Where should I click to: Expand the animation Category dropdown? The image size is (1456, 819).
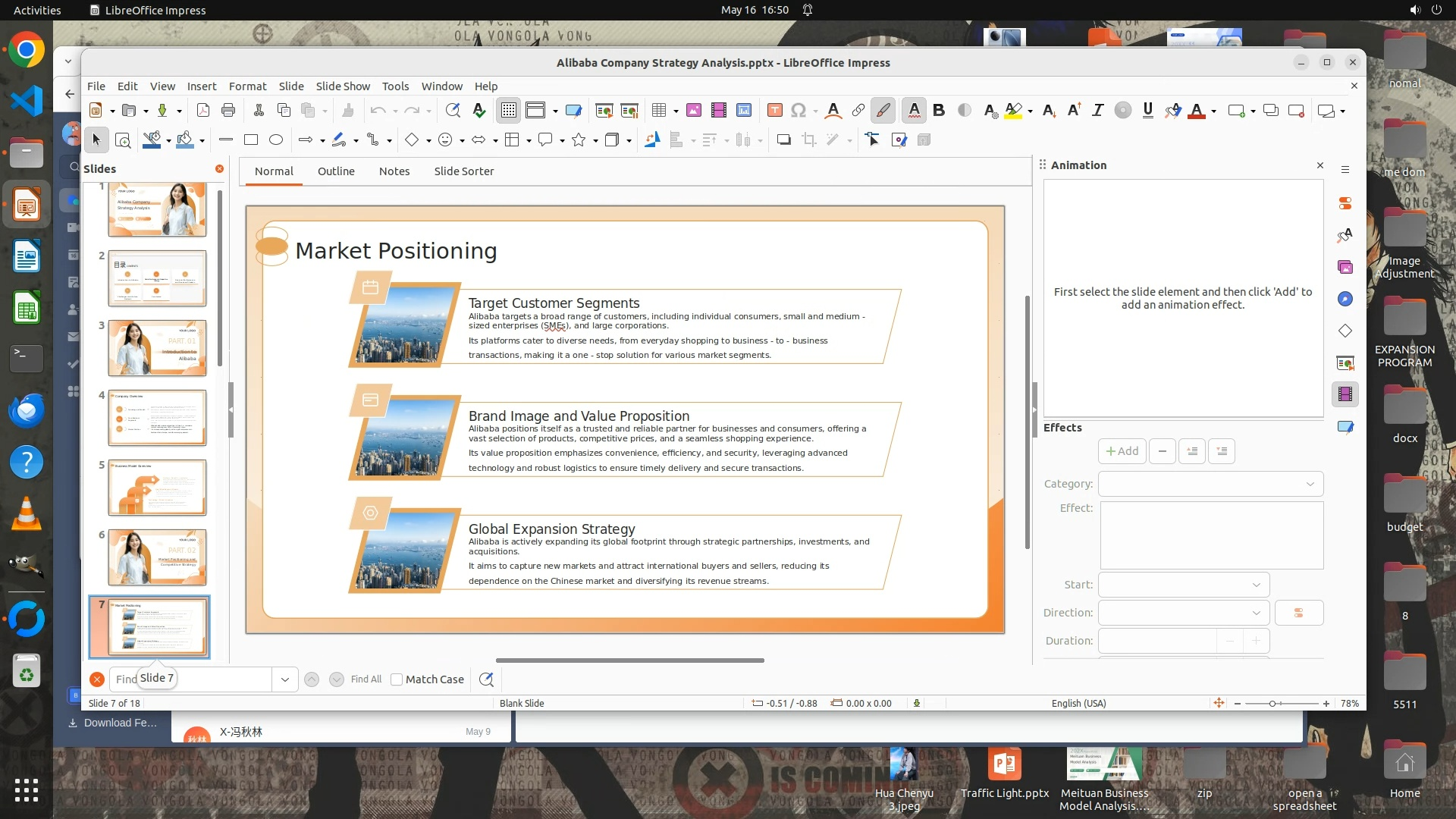(1210, 484)
